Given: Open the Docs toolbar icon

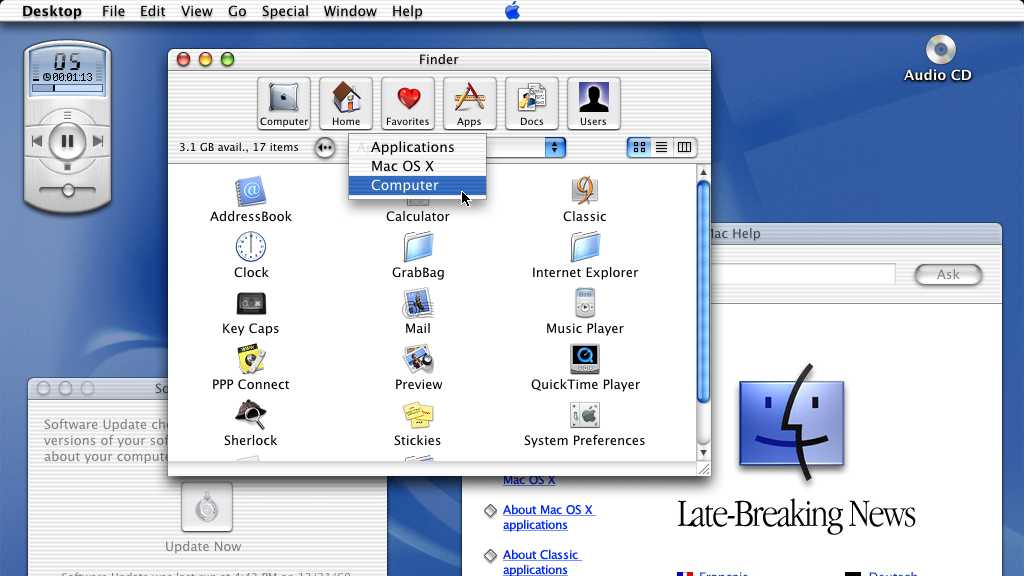Looking at the screenshot, I should coord(532,103).
